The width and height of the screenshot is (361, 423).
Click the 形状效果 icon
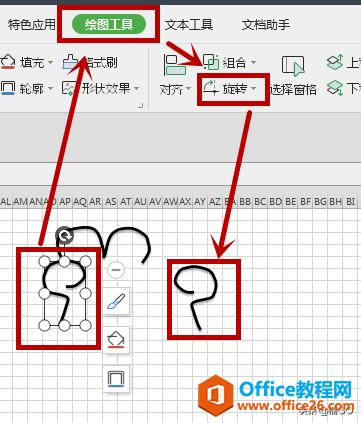69,88
